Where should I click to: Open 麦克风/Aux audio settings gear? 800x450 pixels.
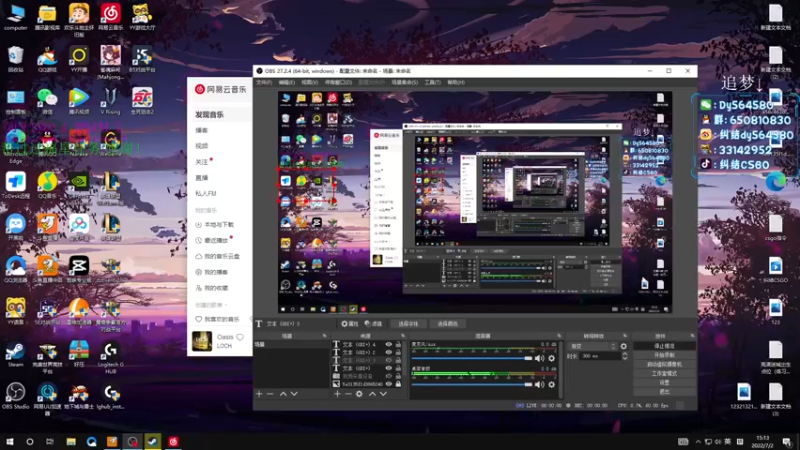552,358
